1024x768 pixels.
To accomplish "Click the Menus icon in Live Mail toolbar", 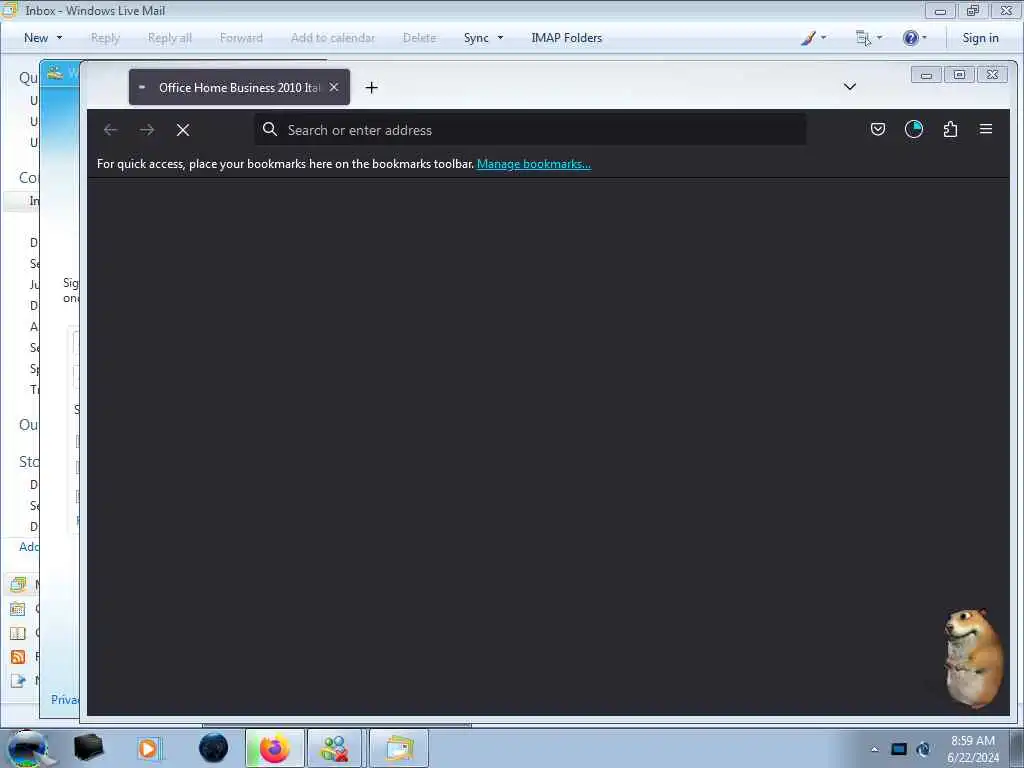I will click(863, 38).
